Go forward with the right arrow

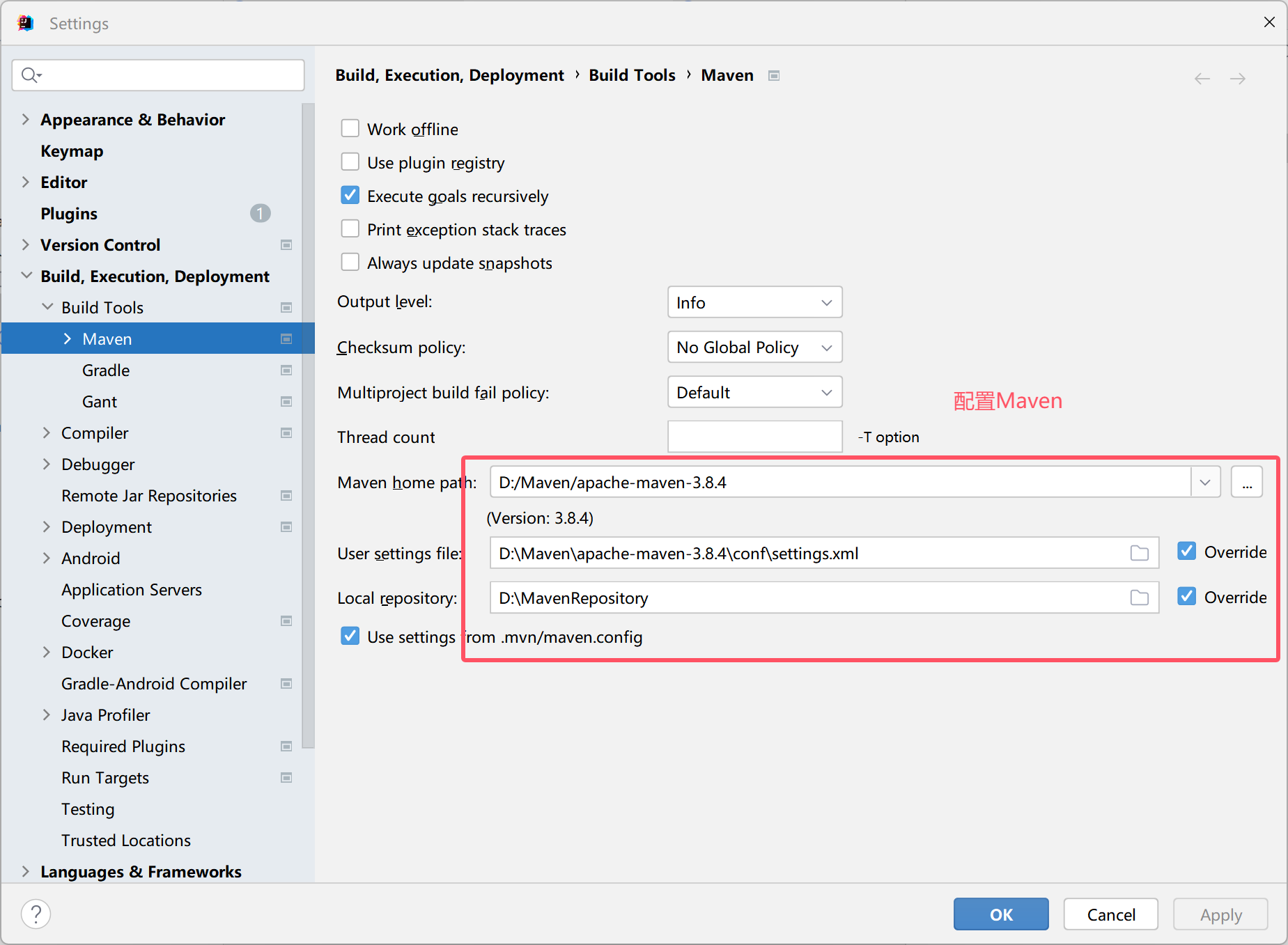coord(1238,79)
